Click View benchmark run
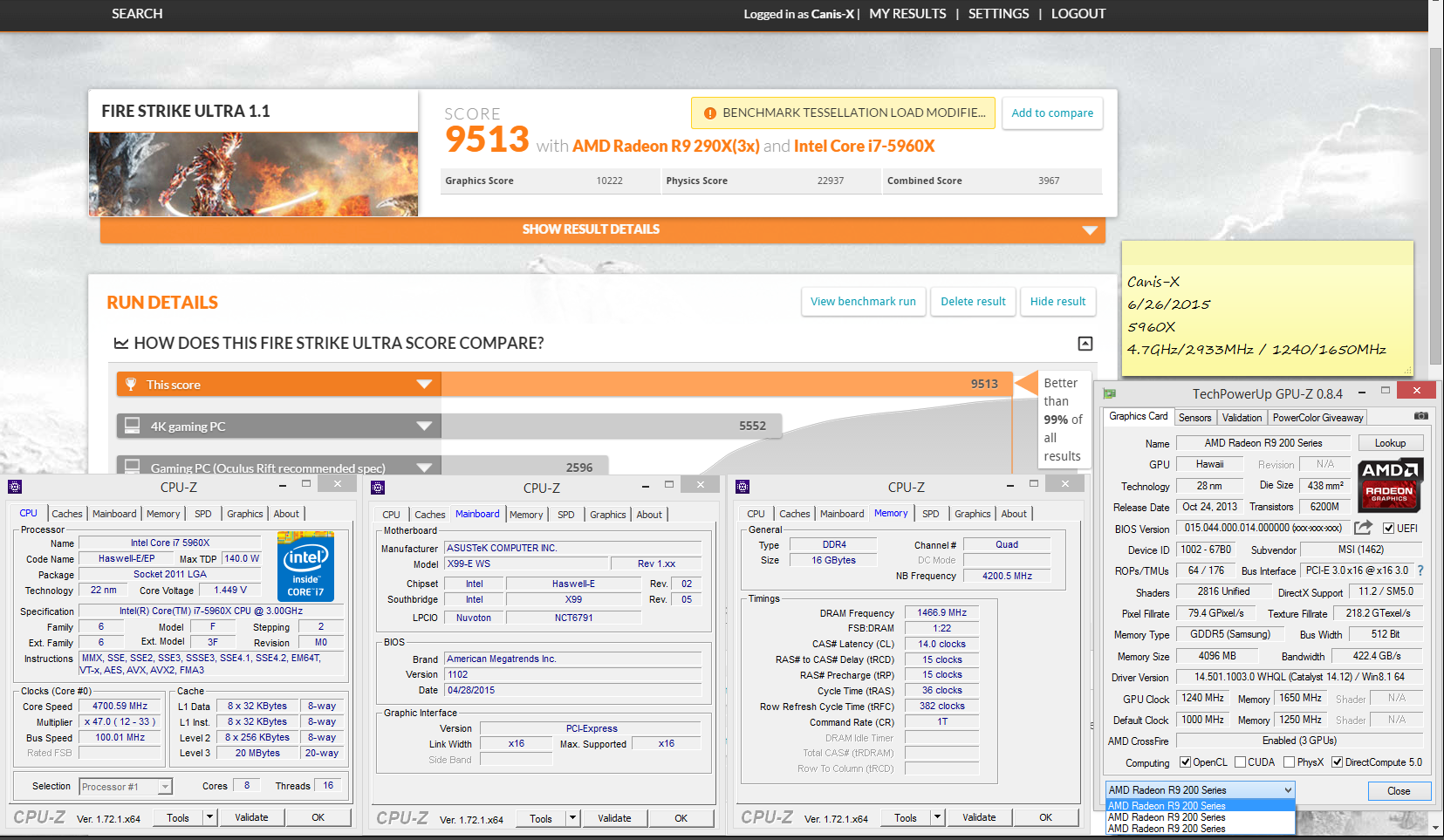Image resolution: width=1444 pixels, height=840 pixels. click(863, 302)
